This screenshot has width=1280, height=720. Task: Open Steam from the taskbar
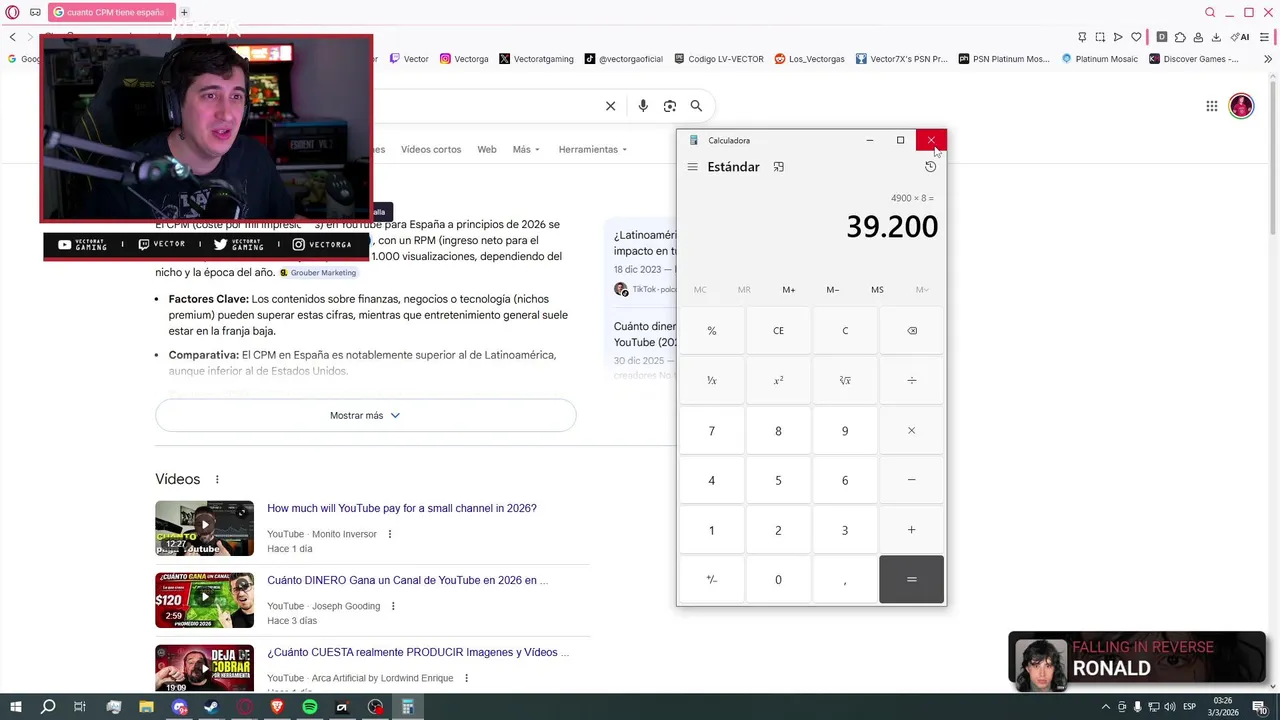coord(212,707)
